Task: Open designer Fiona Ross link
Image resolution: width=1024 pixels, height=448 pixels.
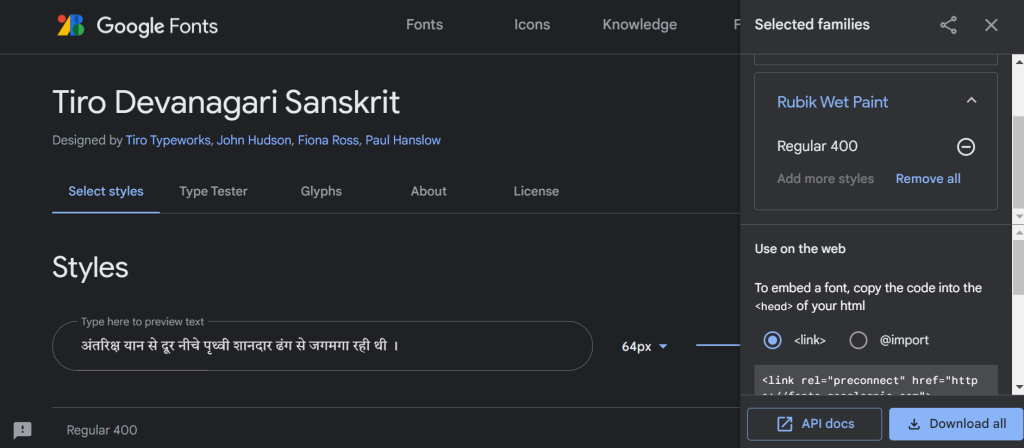Action: point(328,140)
